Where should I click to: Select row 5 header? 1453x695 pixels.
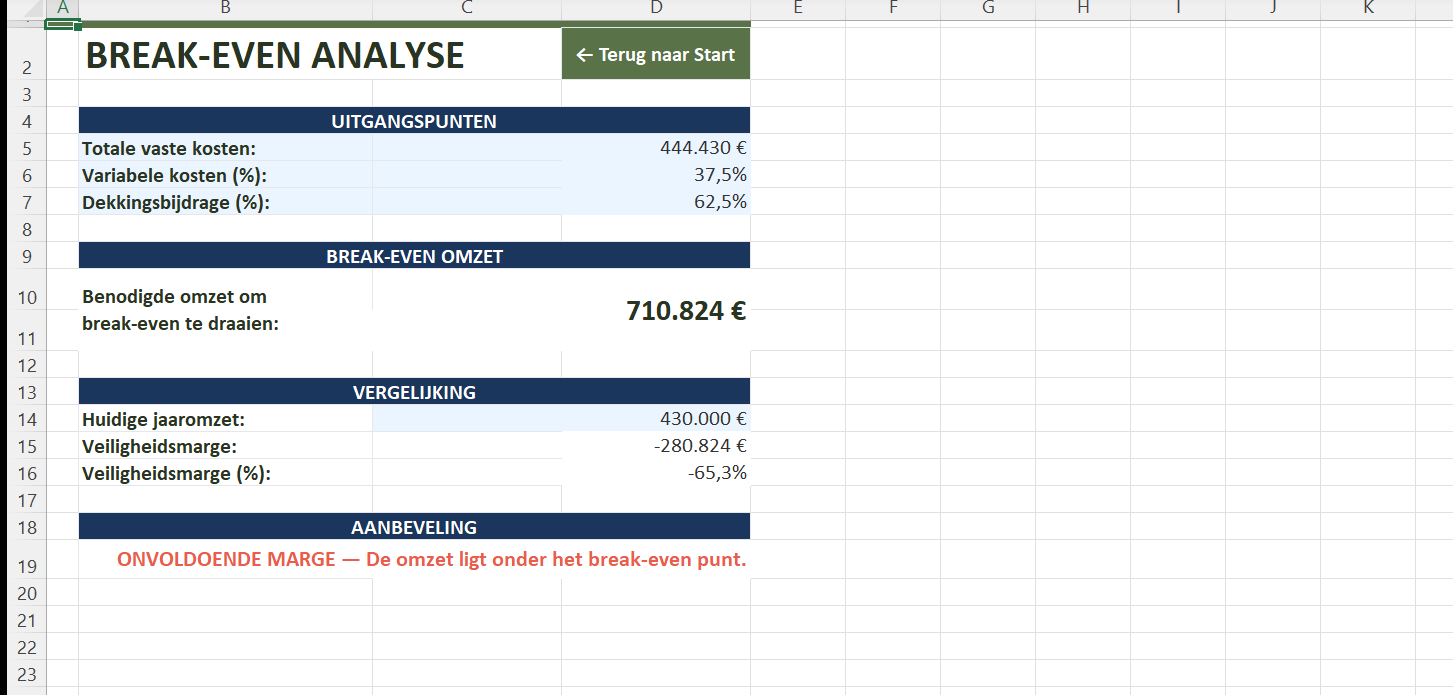point(27,149)
